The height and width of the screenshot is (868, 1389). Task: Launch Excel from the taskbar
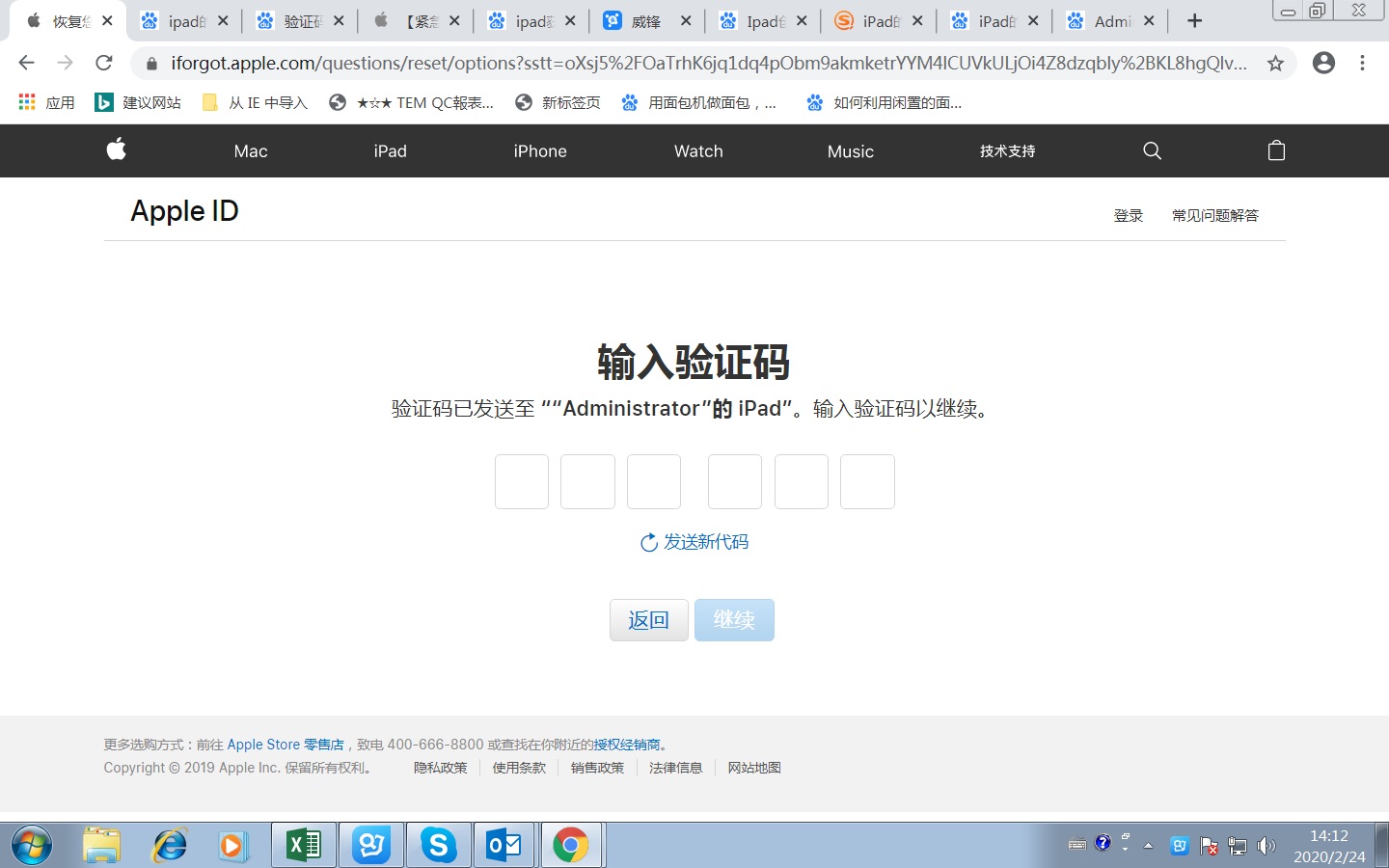tap(304, 846)
